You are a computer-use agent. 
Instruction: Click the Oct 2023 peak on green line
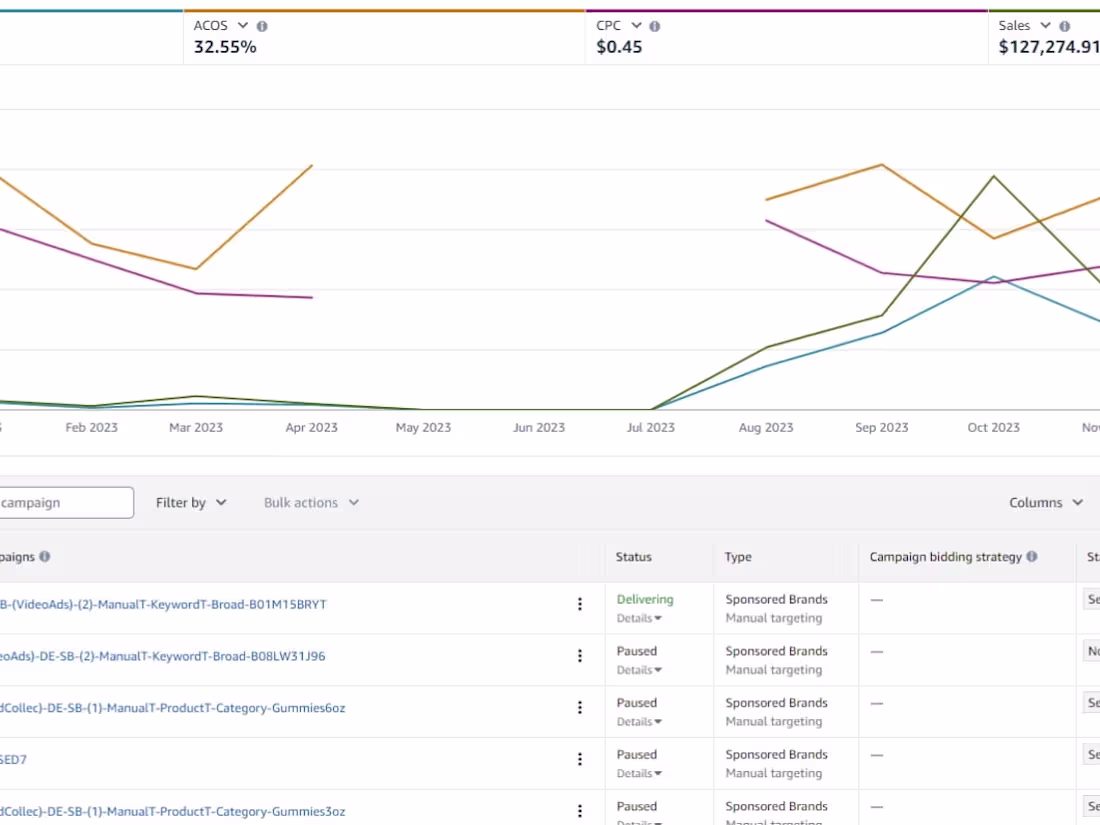[993, 176]
